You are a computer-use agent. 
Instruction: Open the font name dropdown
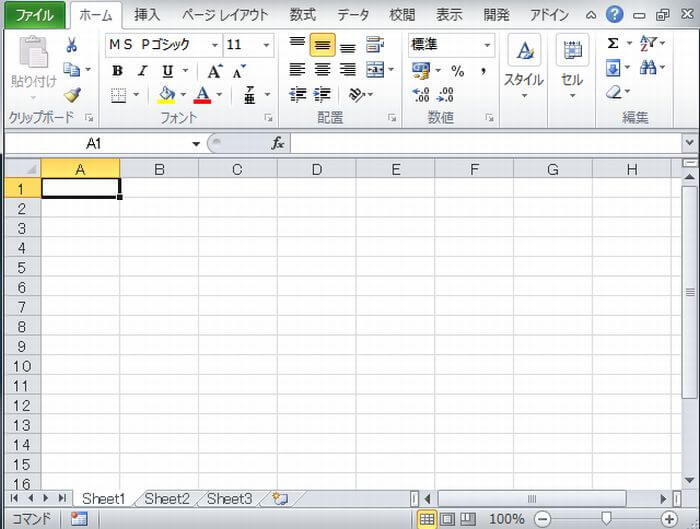point(215,45)
